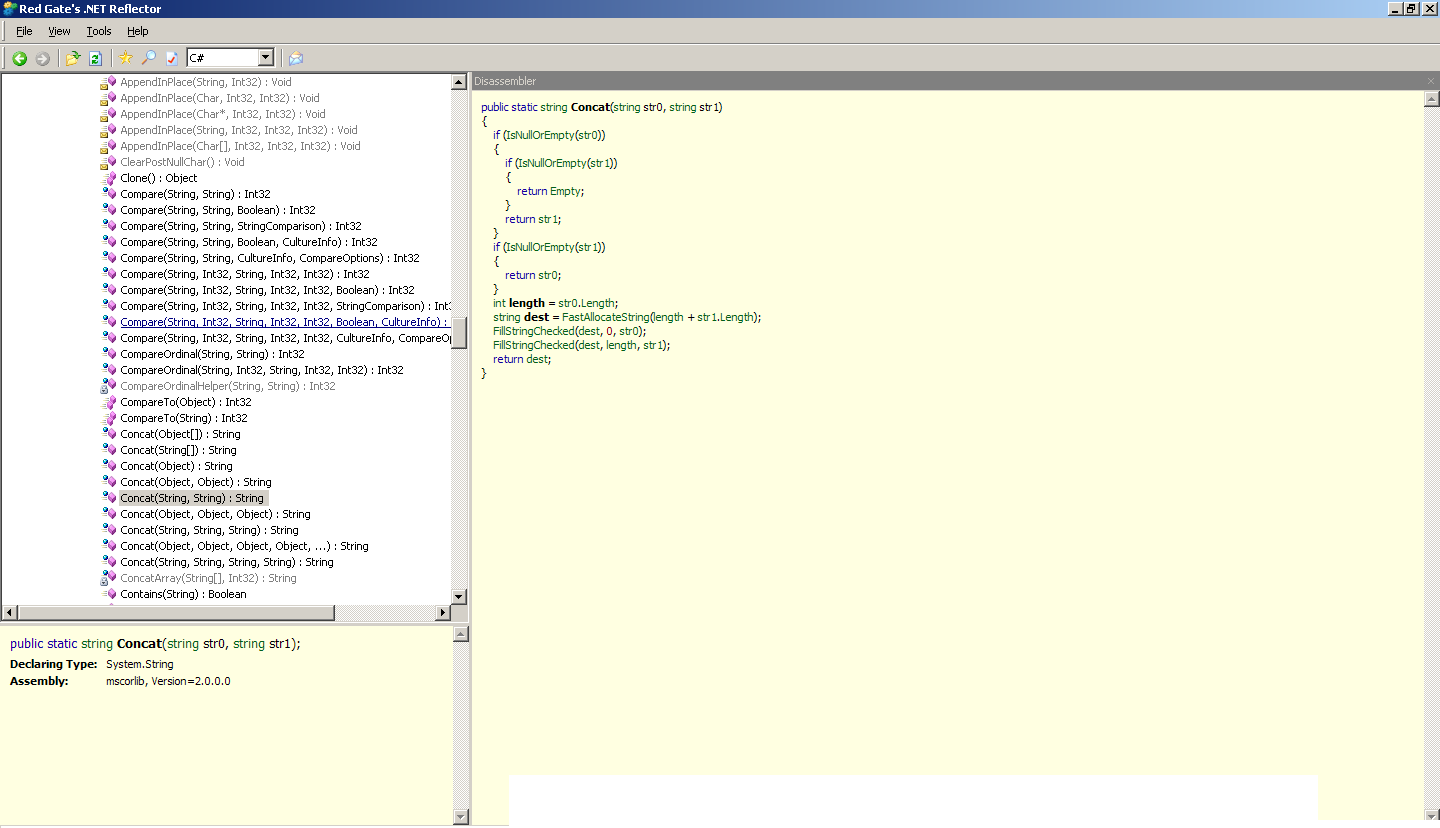
Task: Click IsNullOrEmpty in the disassembled code
Action: pos(540,134)
